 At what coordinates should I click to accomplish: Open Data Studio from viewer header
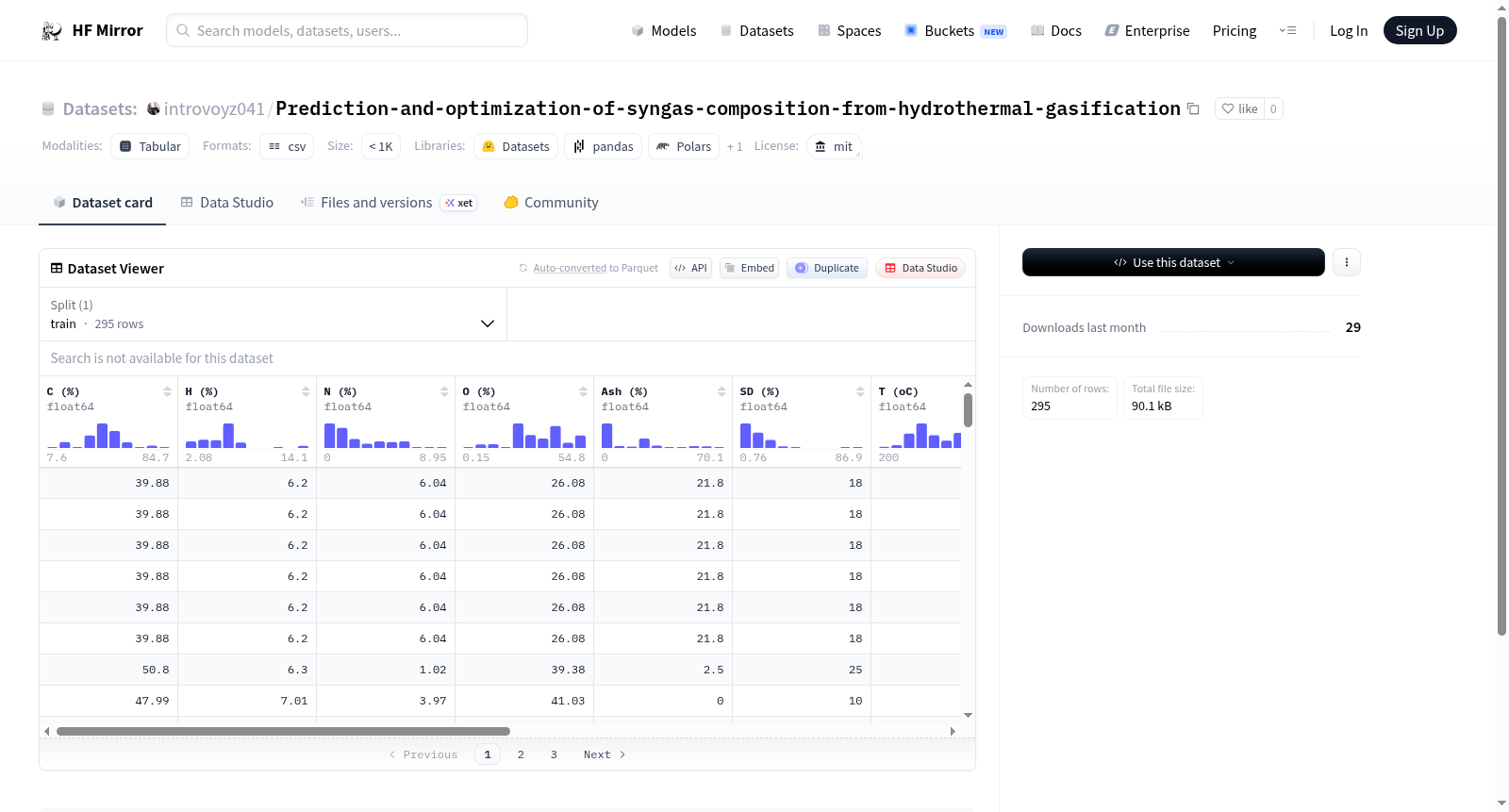[920, 268]
